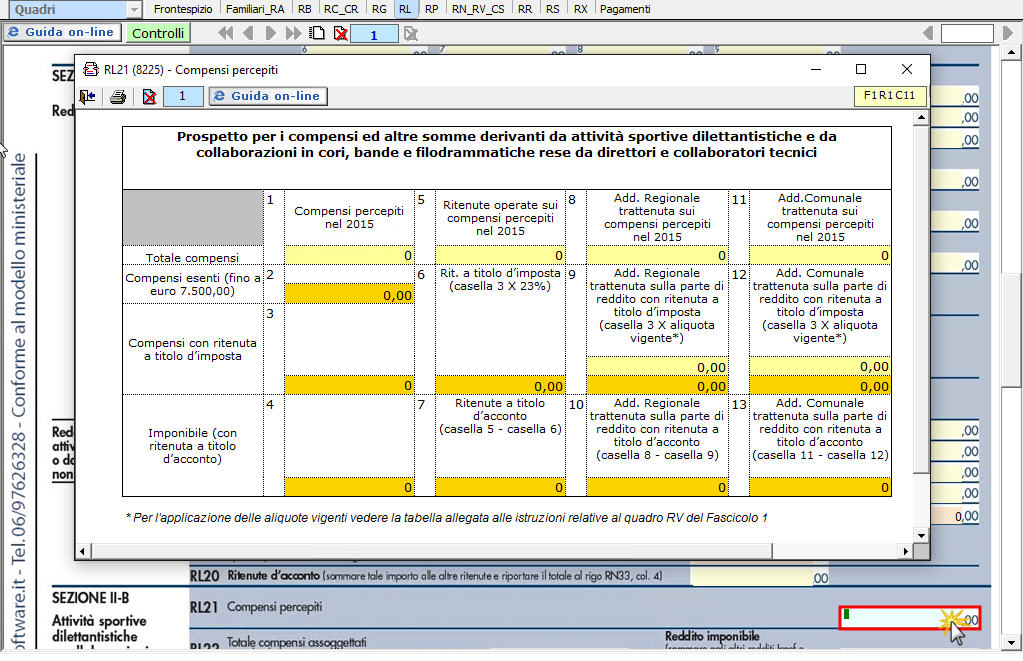The height and width of the screenshot is (661, 1023).
Task: Print the RL21 compensi prospetto
Action: 118,97
